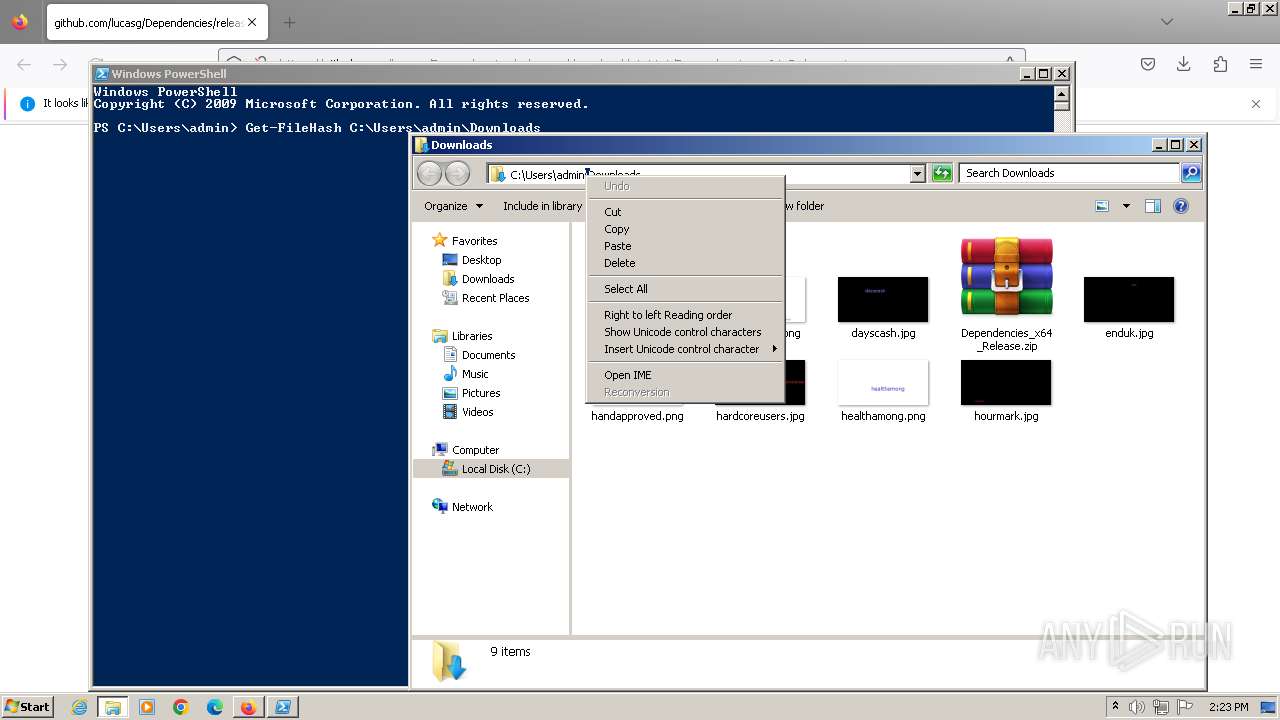1280x720 pixels.
Task: Select the Dependencies_x64_Release.zip archive icon
Action: [x=1006, y=278]
